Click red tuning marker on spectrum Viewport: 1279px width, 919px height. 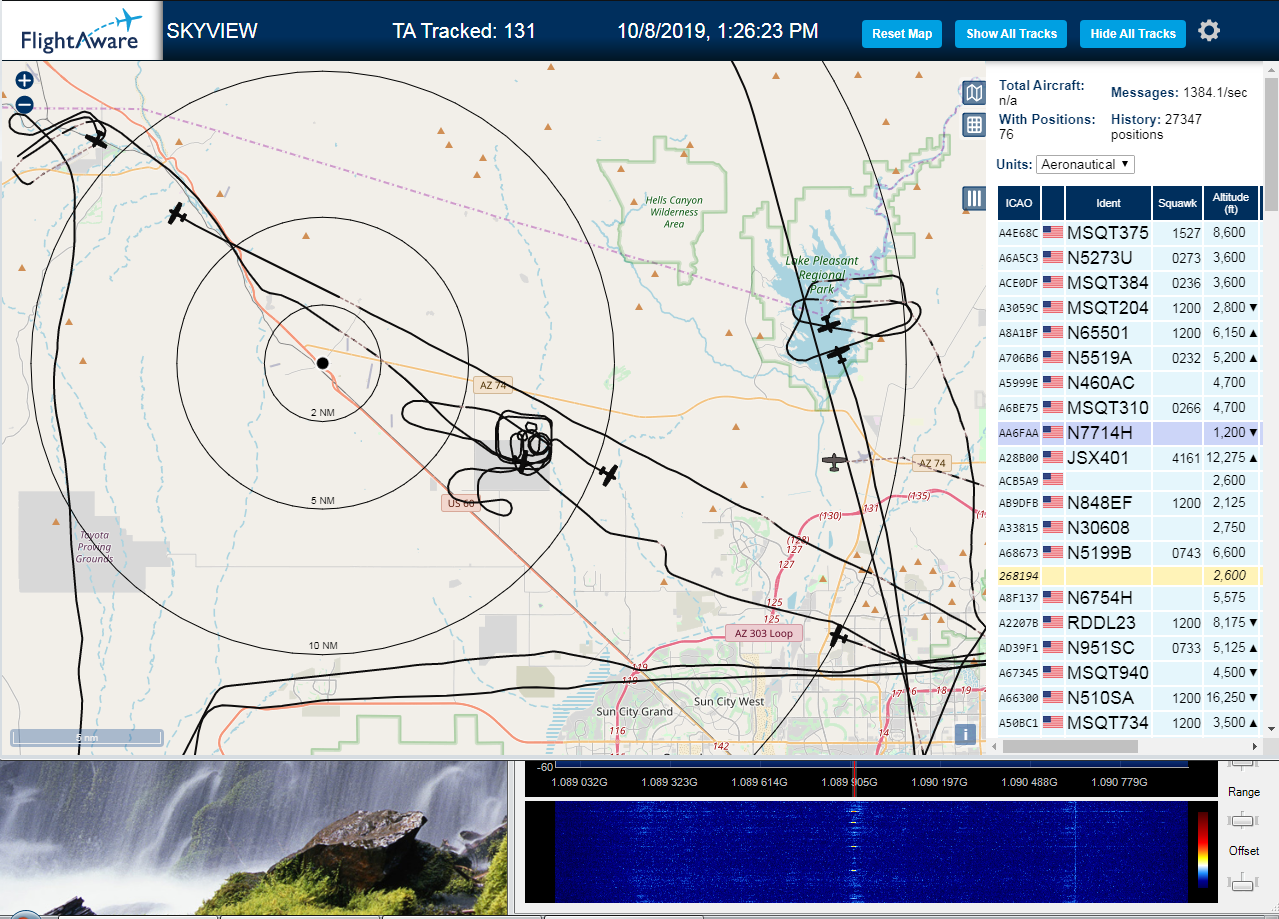point(853,781)
